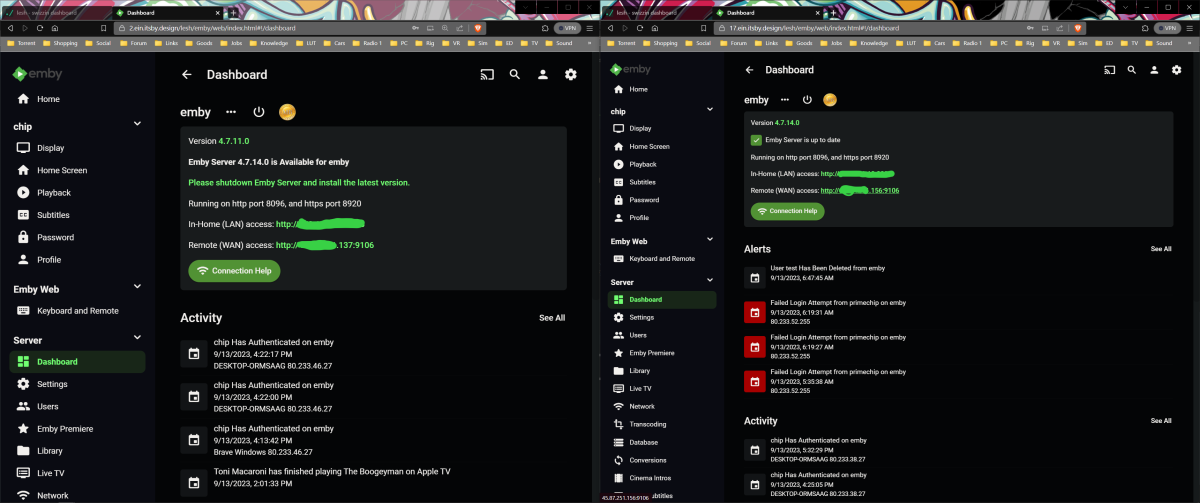Open the In-Home LAN access link in left window
Viewport: 1200px width, 503px height.
[x=320, y=224]
